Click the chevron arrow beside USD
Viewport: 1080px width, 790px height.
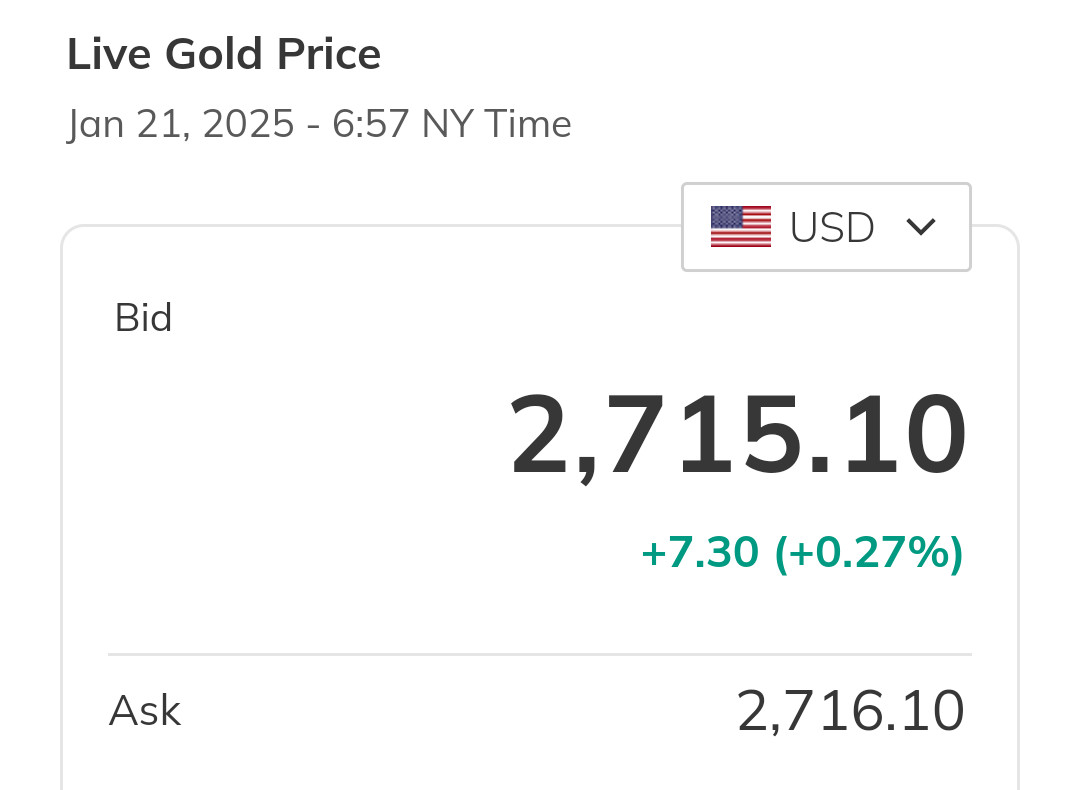920,227
